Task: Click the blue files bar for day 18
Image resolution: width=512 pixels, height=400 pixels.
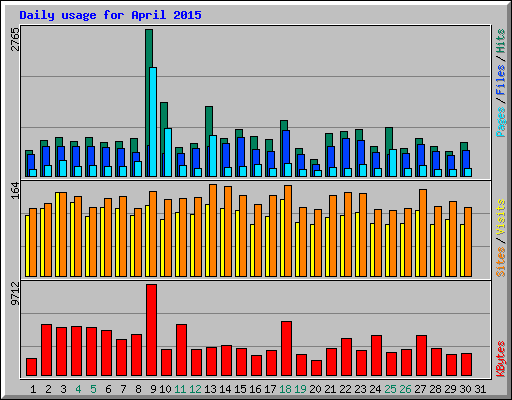Action: pyautogui.click(x=286, y=147)
